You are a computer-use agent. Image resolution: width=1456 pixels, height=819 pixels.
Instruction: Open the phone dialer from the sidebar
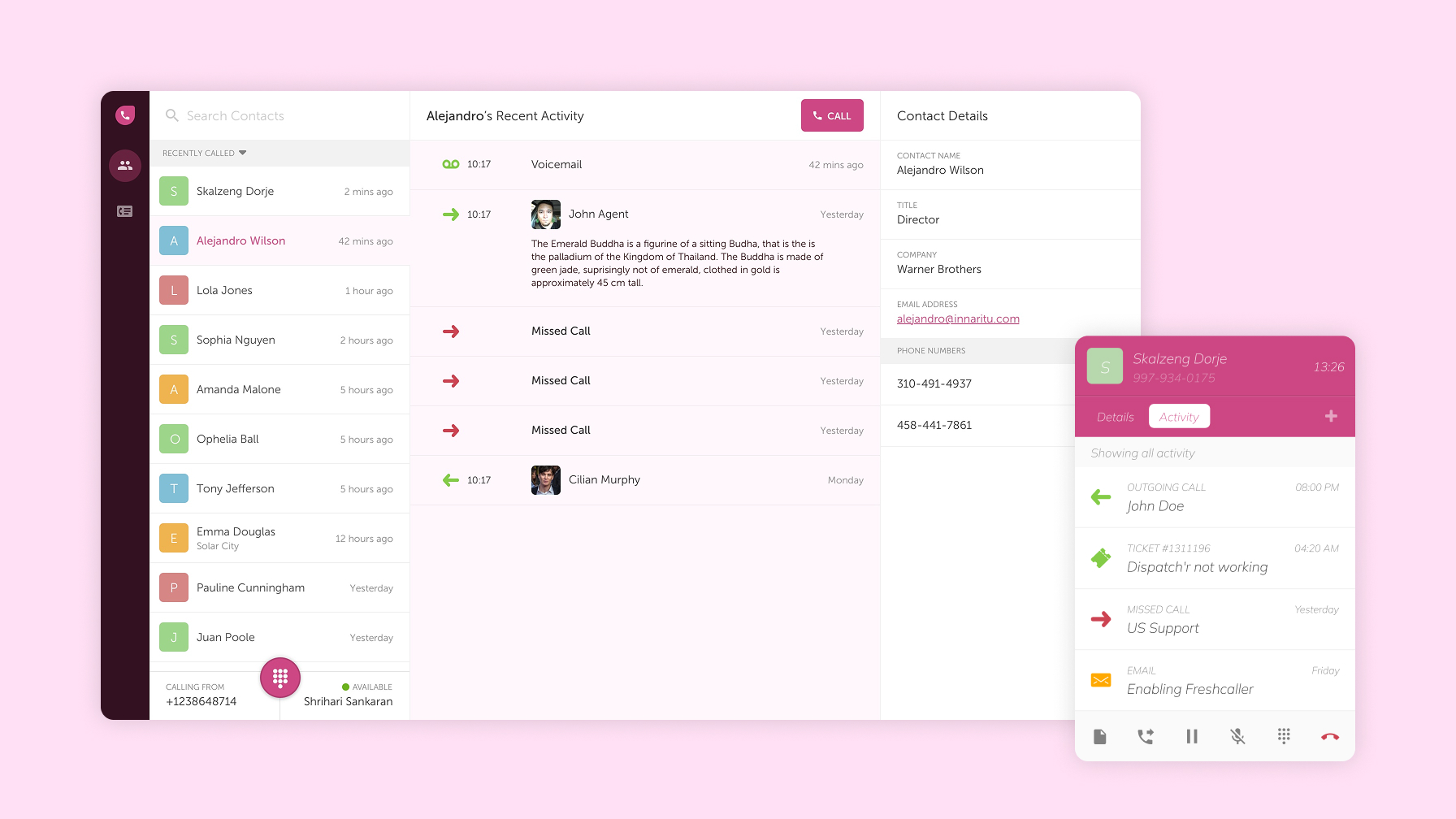click(x=125, y=115)
